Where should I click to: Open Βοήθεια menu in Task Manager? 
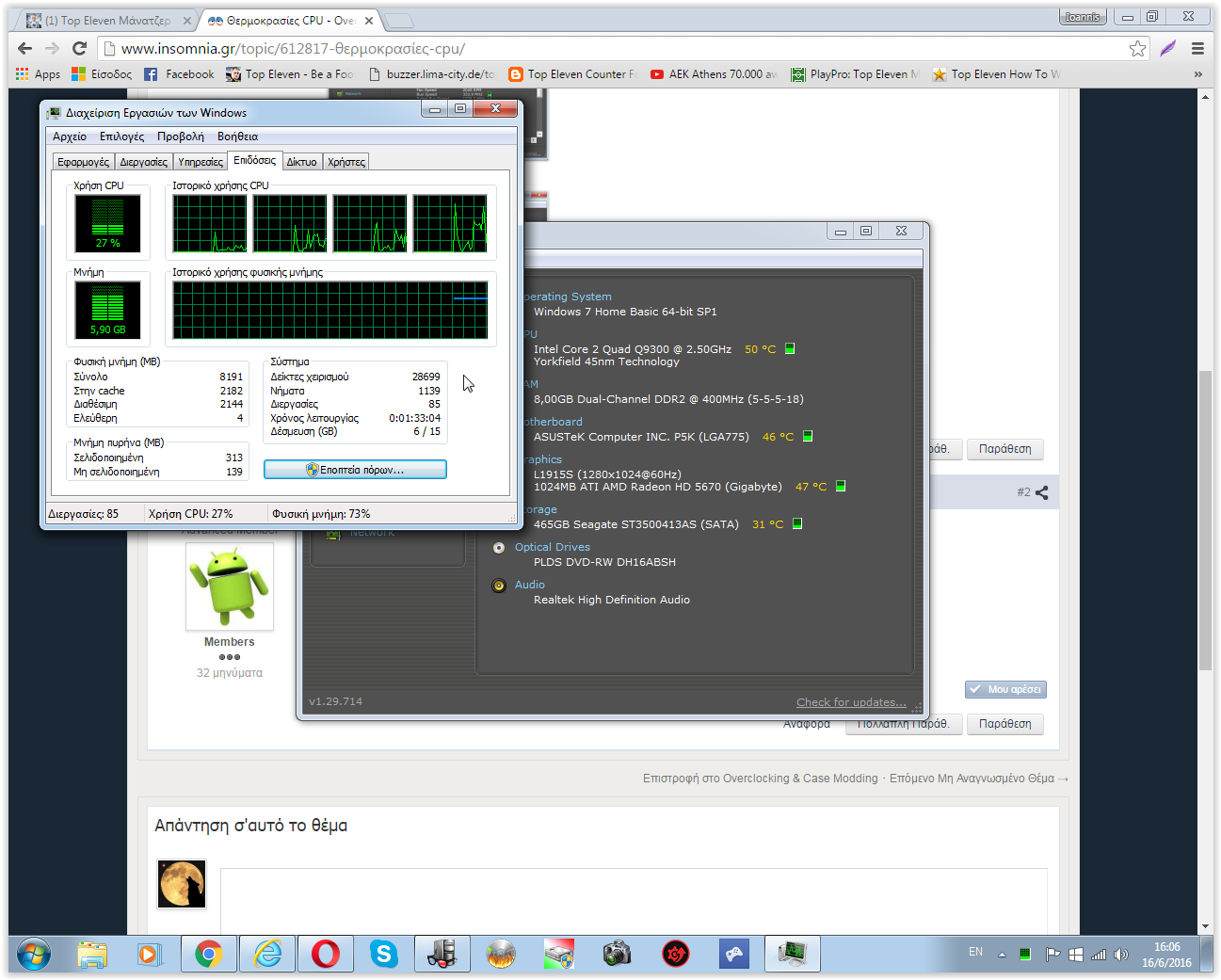click(x=237, y=137)
